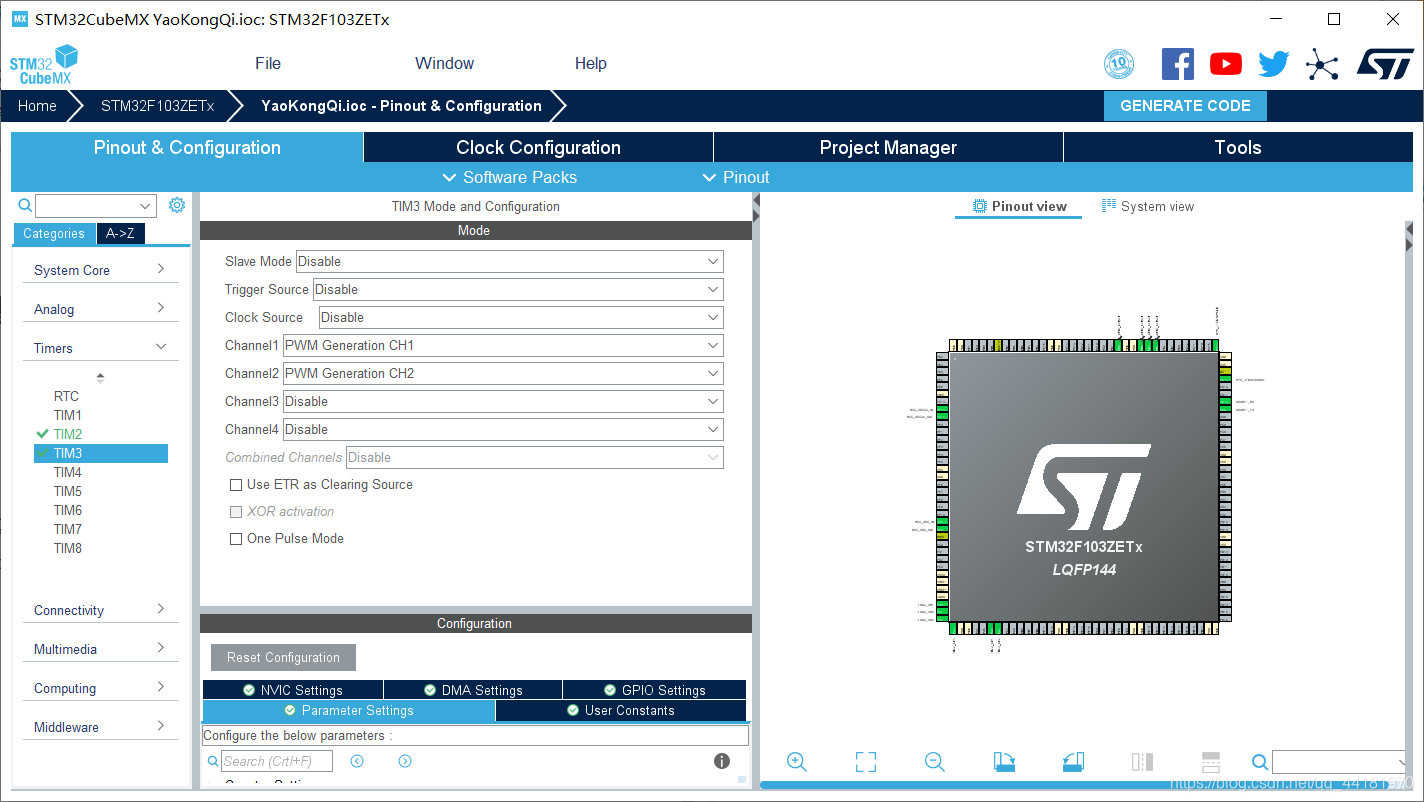Toggle vertical split view icon
The height and width of the screenshot is (802, 1424).
pyautogui.click(x=1142, y=762)
